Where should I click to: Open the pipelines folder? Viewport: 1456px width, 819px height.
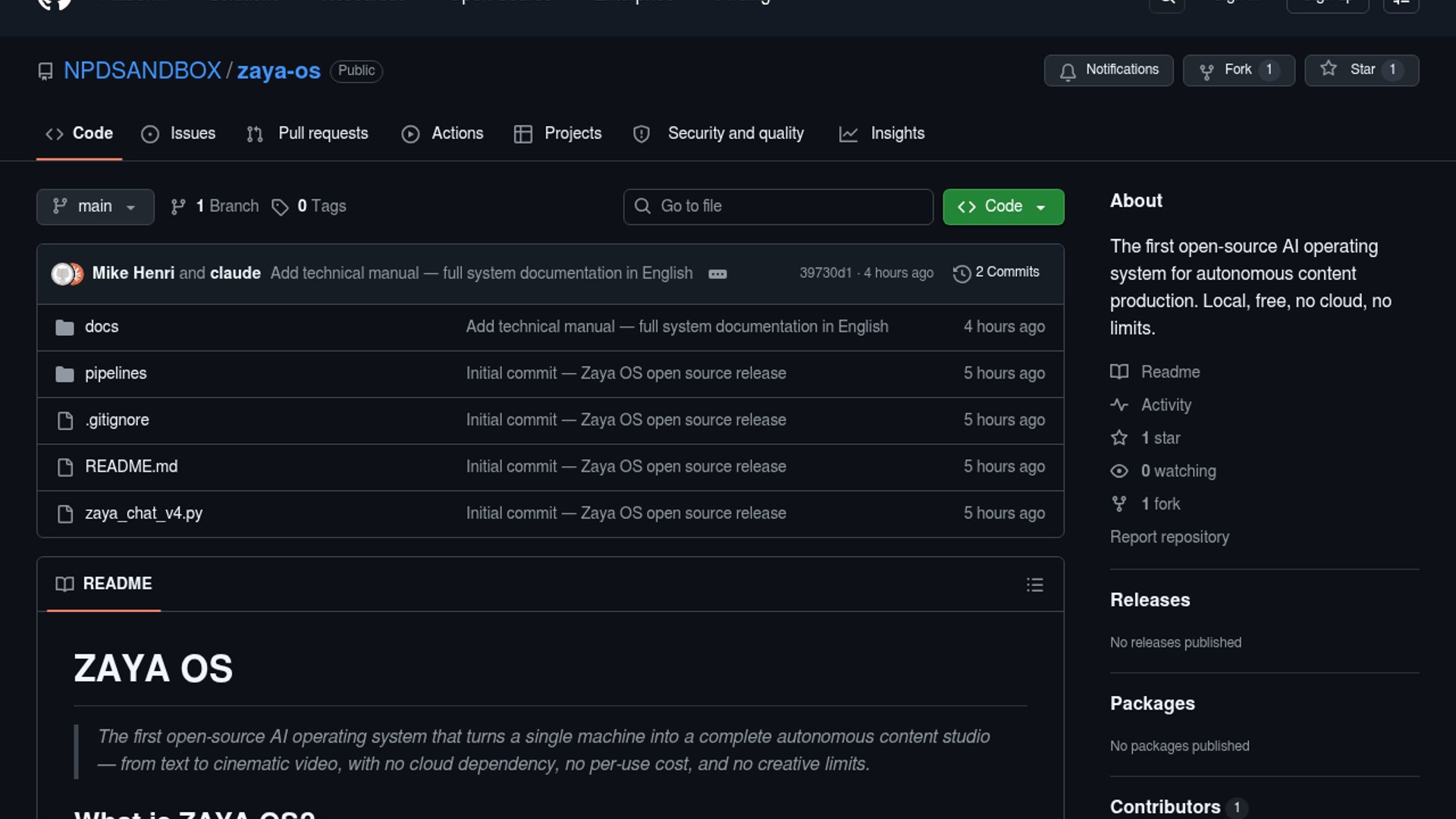pyautogui.click(x=115, y=373)
